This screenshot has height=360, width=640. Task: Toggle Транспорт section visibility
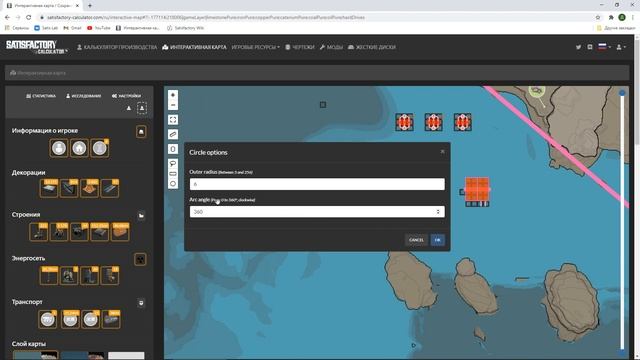(141, 303)
